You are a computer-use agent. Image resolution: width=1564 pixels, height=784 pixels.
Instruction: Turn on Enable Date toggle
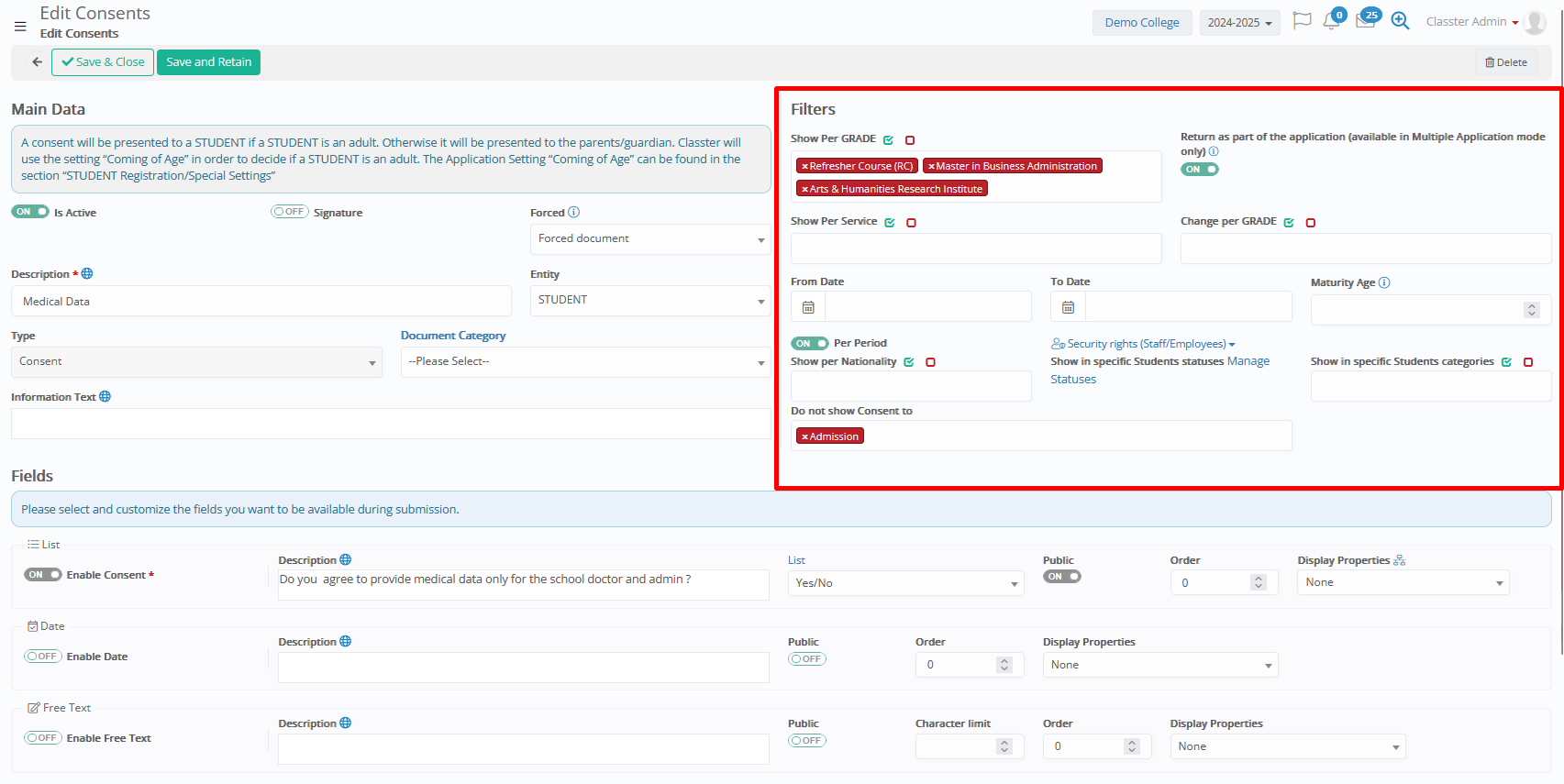click(x=43, y=657)
